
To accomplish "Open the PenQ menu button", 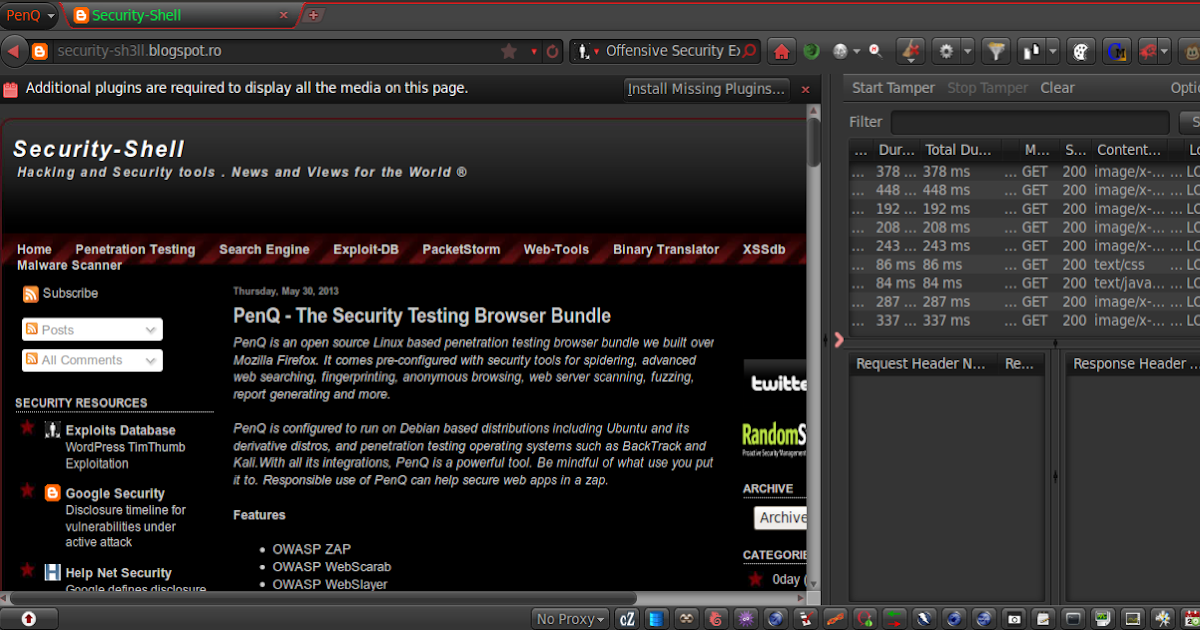I will coord(30,15).
